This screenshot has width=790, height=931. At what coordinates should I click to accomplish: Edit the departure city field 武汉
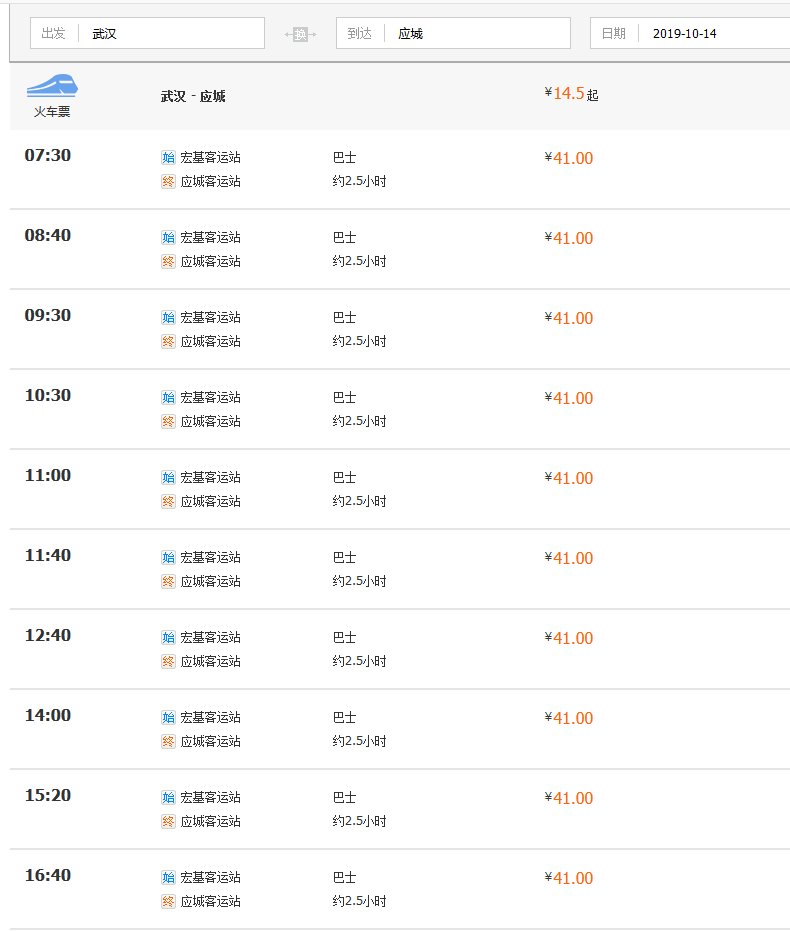click(147, 33)
